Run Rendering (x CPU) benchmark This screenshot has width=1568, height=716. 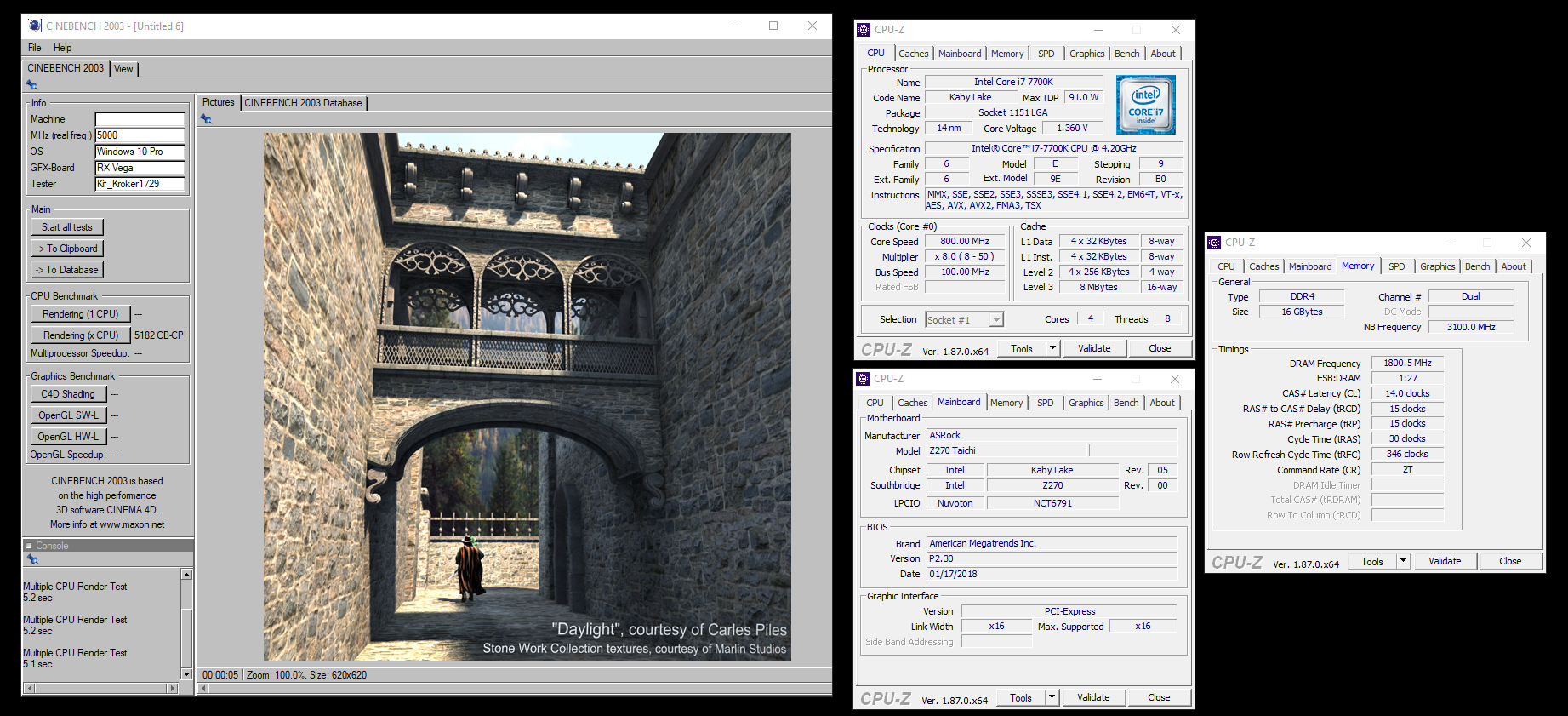(81, 335)
